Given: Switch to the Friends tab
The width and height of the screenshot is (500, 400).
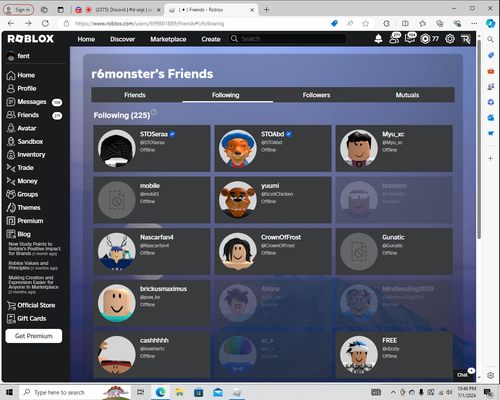Looking at the screenshot, I should click(135, 95).
